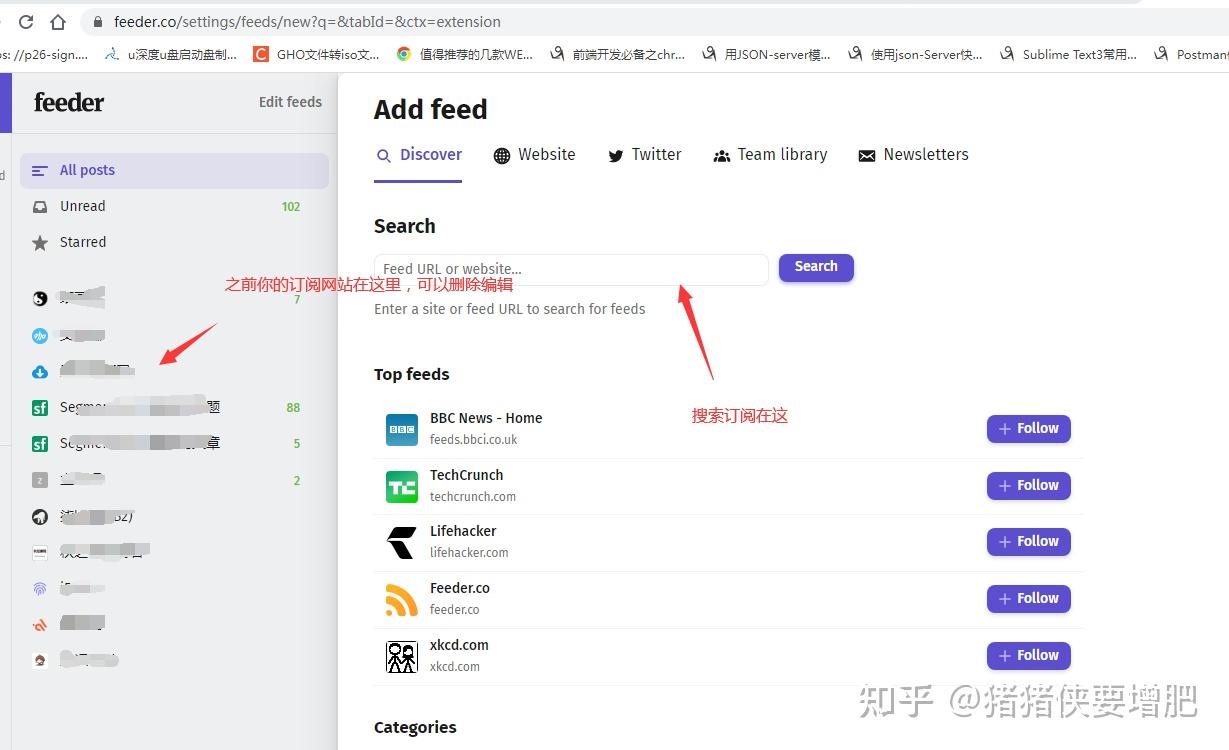Click the browser home icon
The height and width of the screenshot is (750, 1229).
tap(61, 21)
